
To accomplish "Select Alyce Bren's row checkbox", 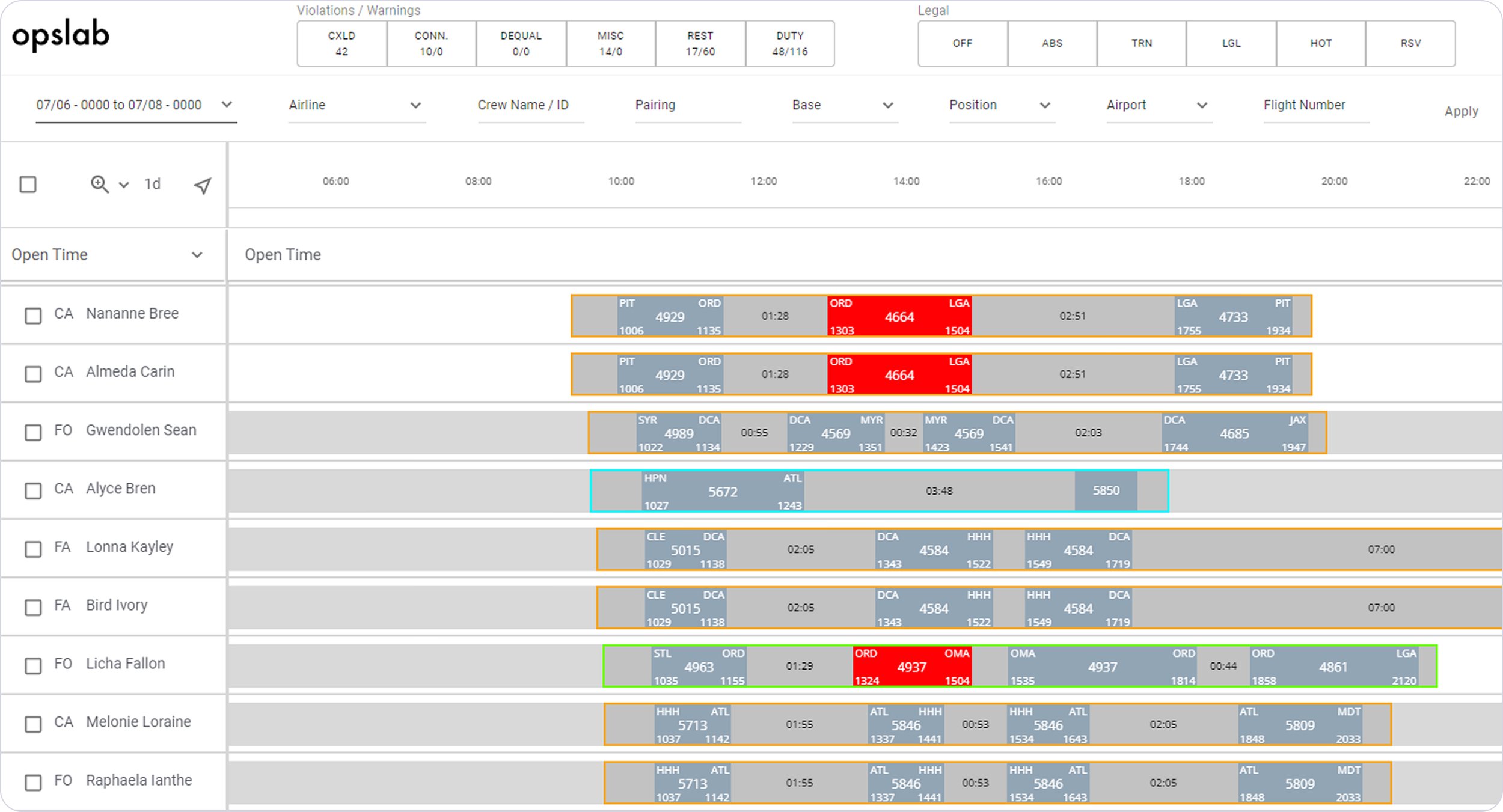I will click(33, 490).
